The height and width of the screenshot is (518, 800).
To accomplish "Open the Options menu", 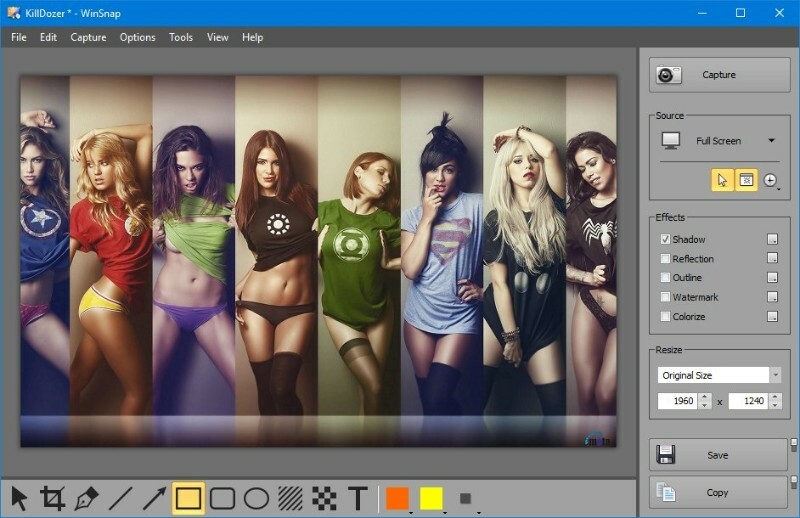I will 137,37.
